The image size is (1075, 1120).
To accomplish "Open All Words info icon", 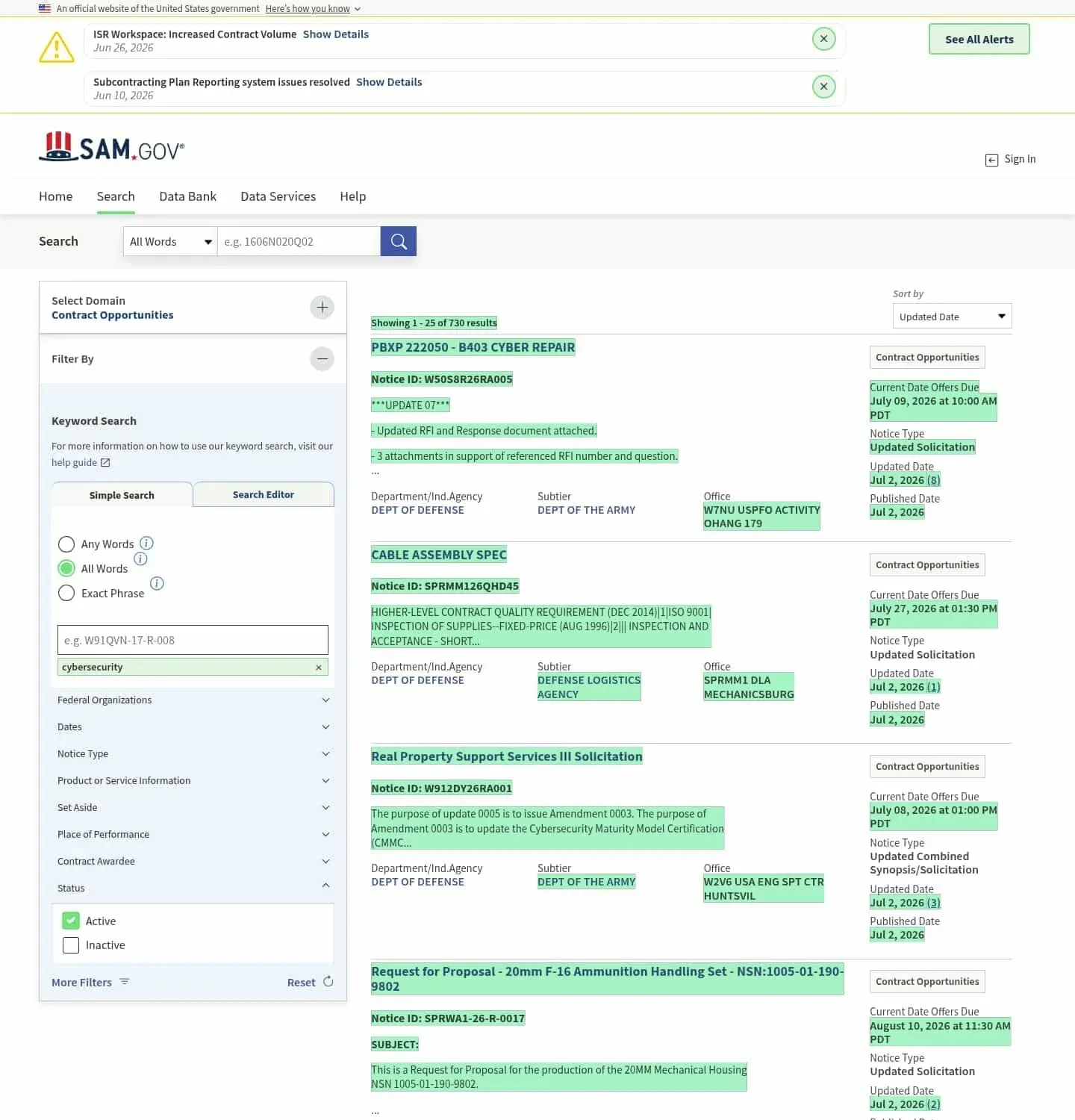I will point(140,559).
